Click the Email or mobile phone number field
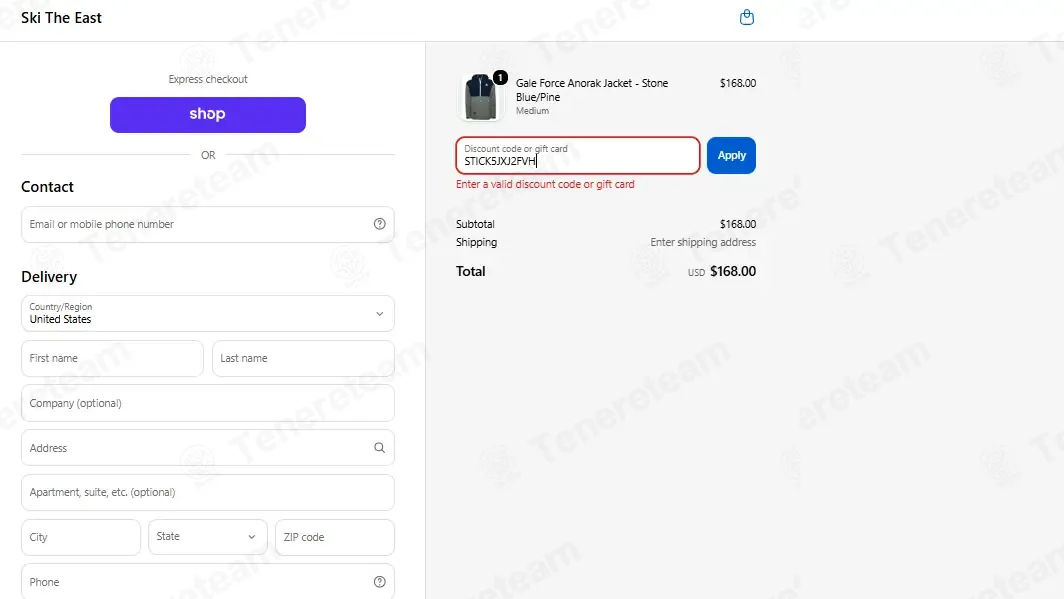This screenshot has width=1064, height=599. [208, 225]
